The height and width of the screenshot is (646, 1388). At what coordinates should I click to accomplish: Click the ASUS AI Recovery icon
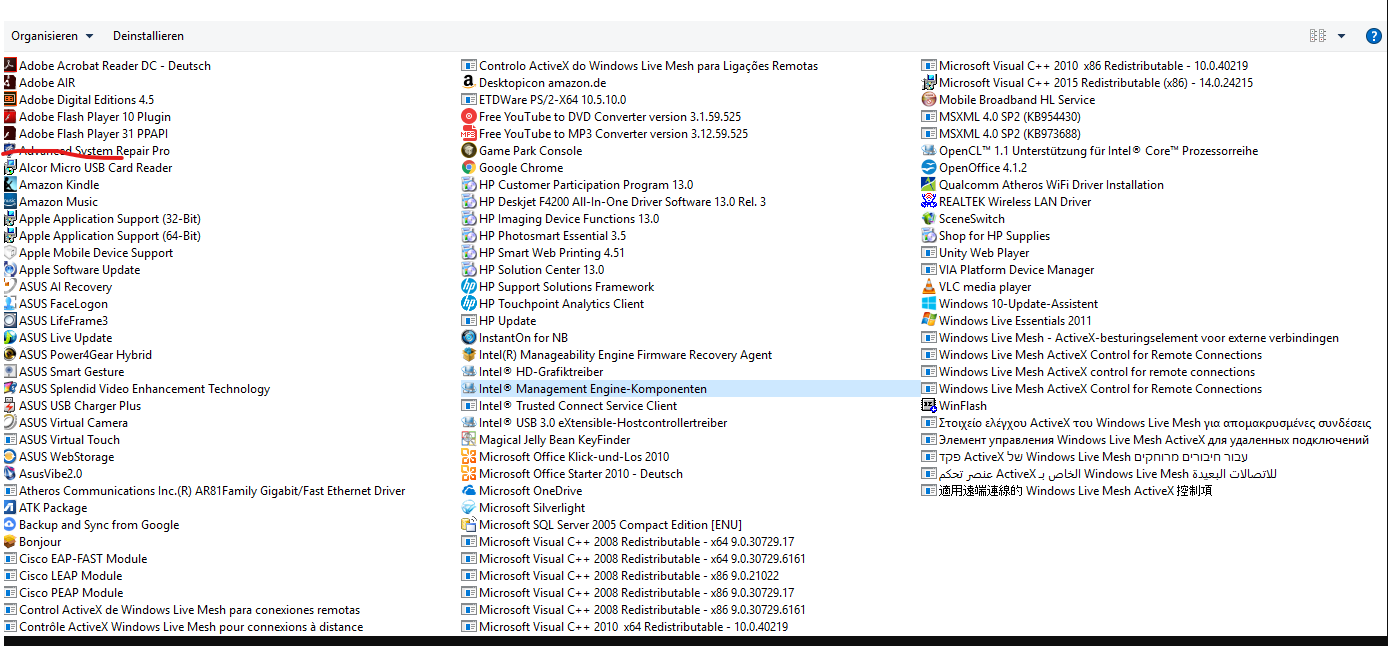pos(10,287)
